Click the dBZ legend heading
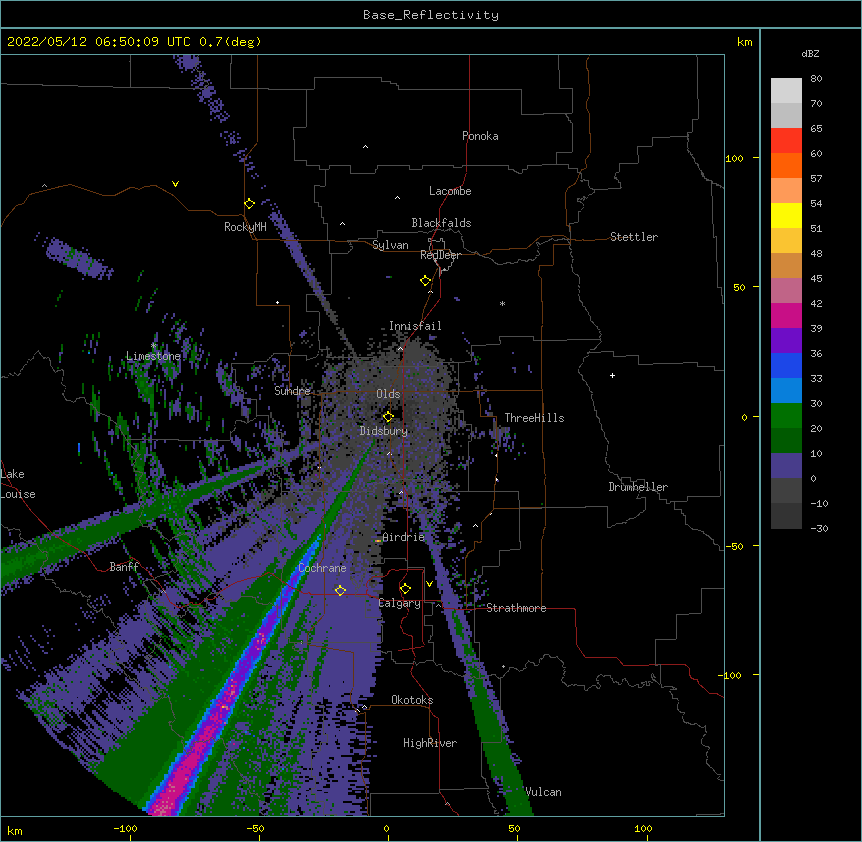The height and width of the screenshot is (842, 862). (x=810, y=53)
